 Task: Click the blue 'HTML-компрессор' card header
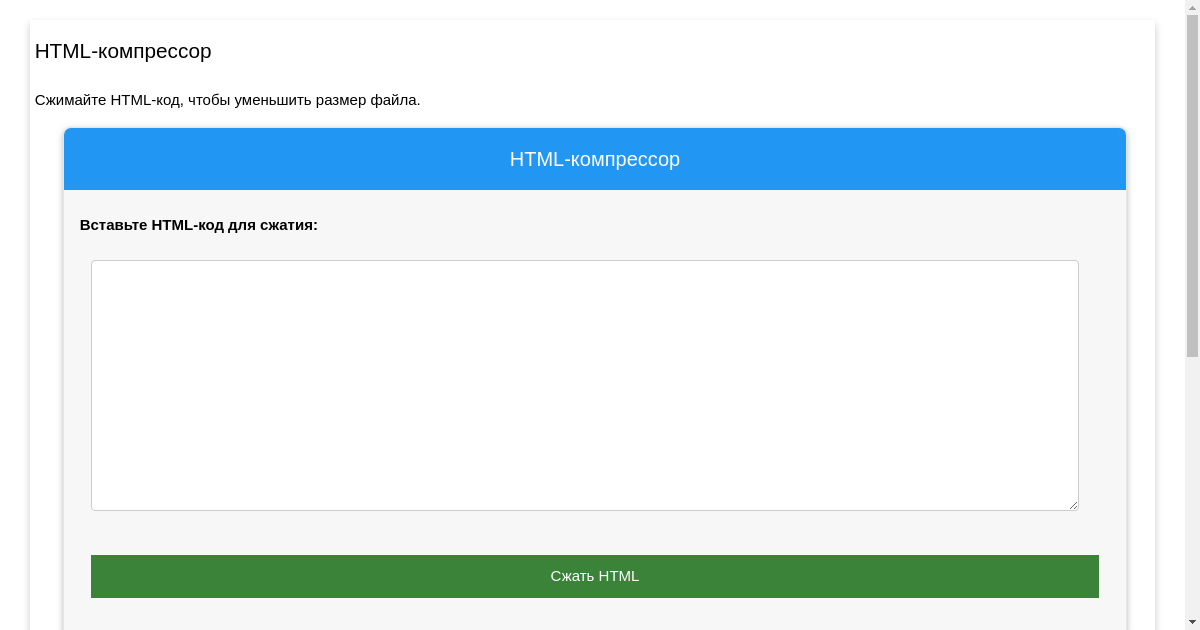click(594, 159)
